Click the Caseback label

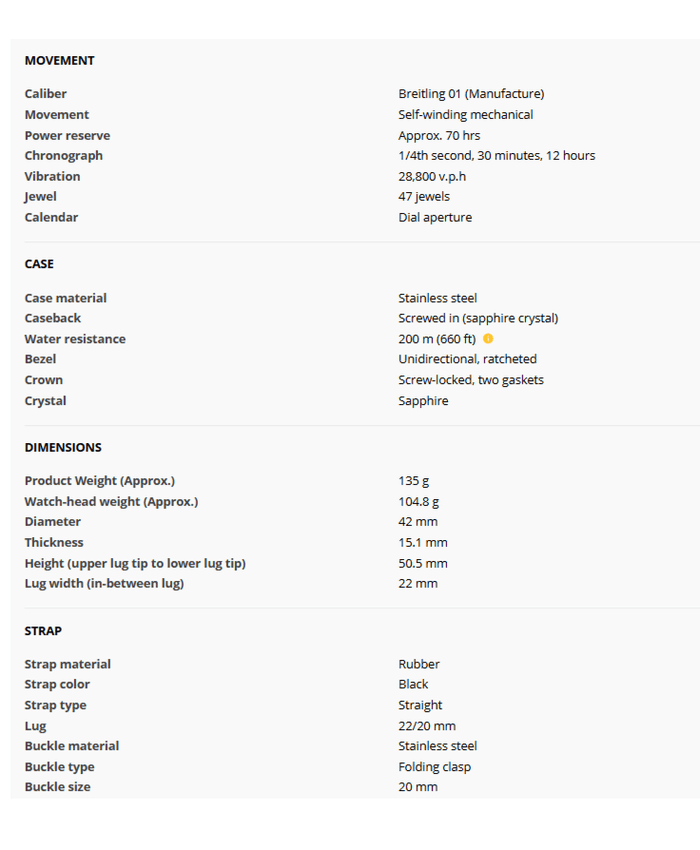pos(53,318)
